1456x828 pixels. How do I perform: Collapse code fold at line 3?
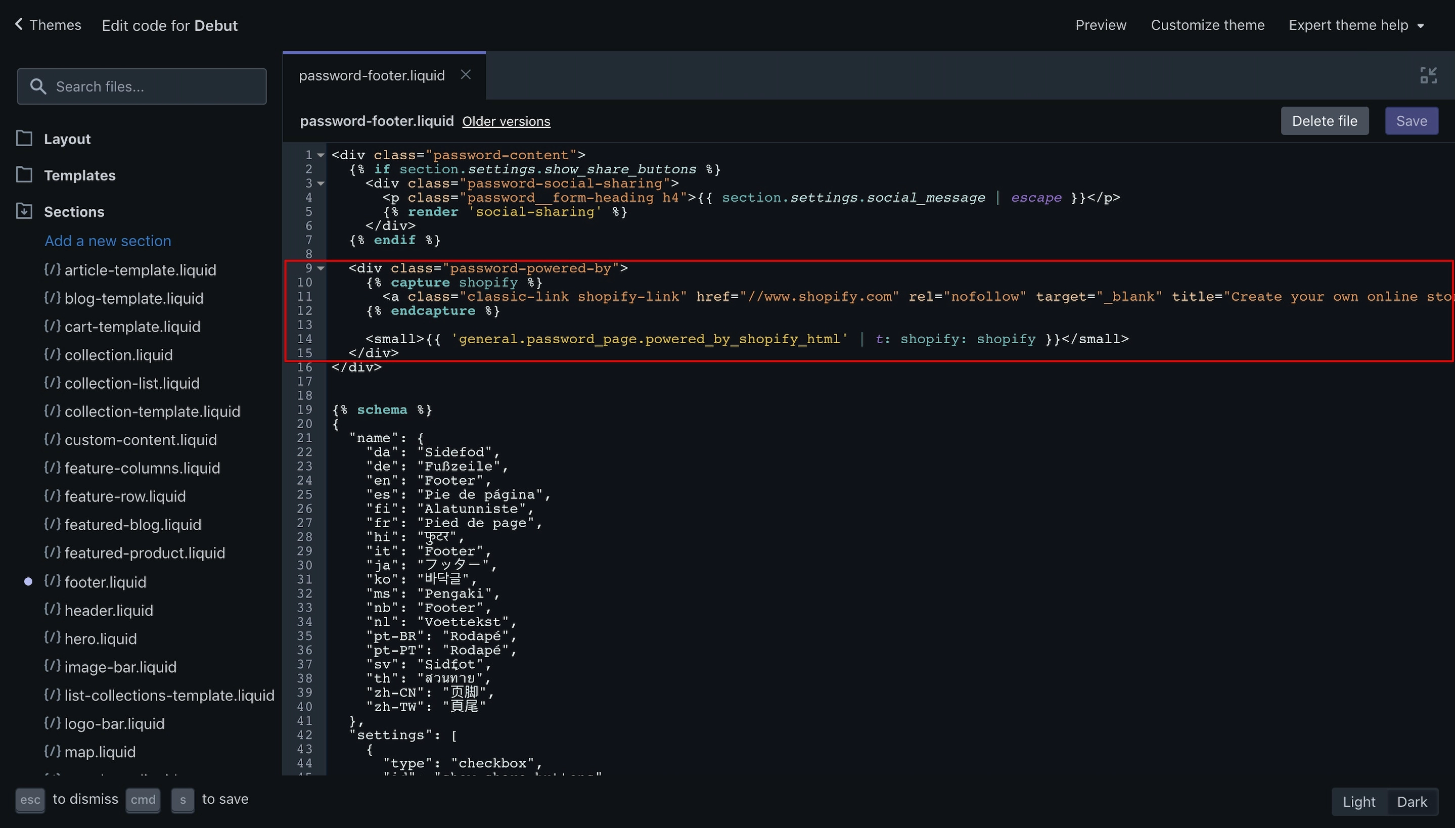[x=321, y=183]
